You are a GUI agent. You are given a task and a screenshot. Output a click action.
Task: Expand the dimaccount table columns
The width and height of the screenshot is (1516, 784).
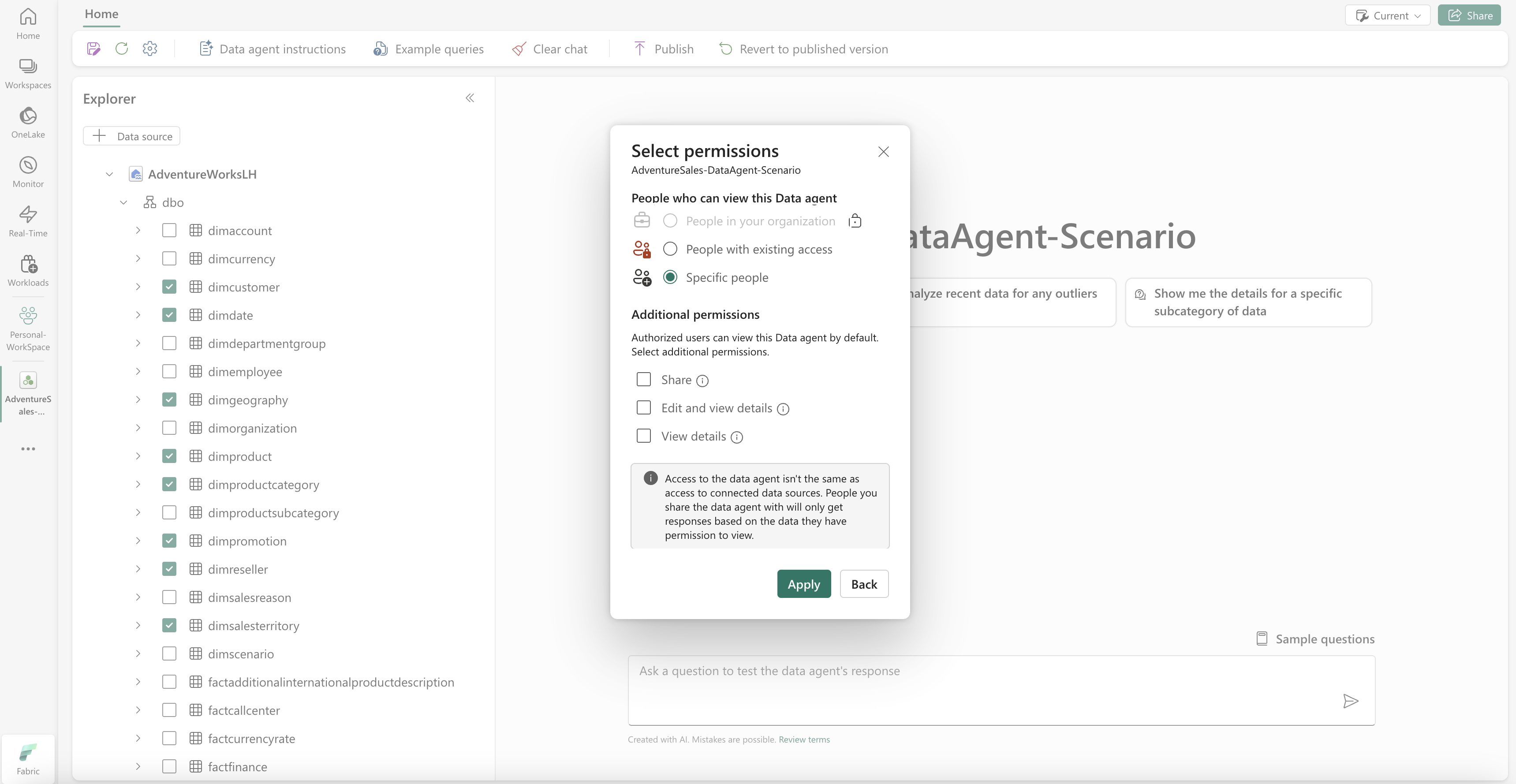tap(138, 231)
